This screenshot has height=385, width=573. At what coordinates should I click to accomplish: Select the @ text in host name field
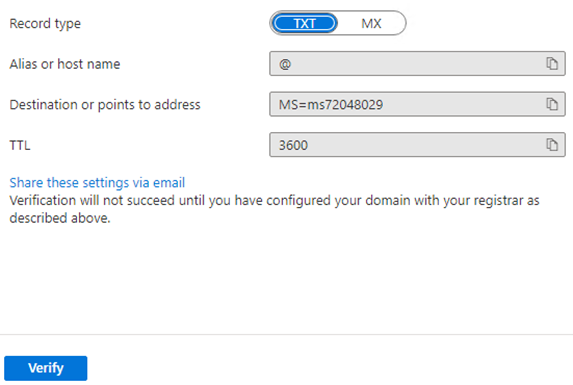pos(285,64)
